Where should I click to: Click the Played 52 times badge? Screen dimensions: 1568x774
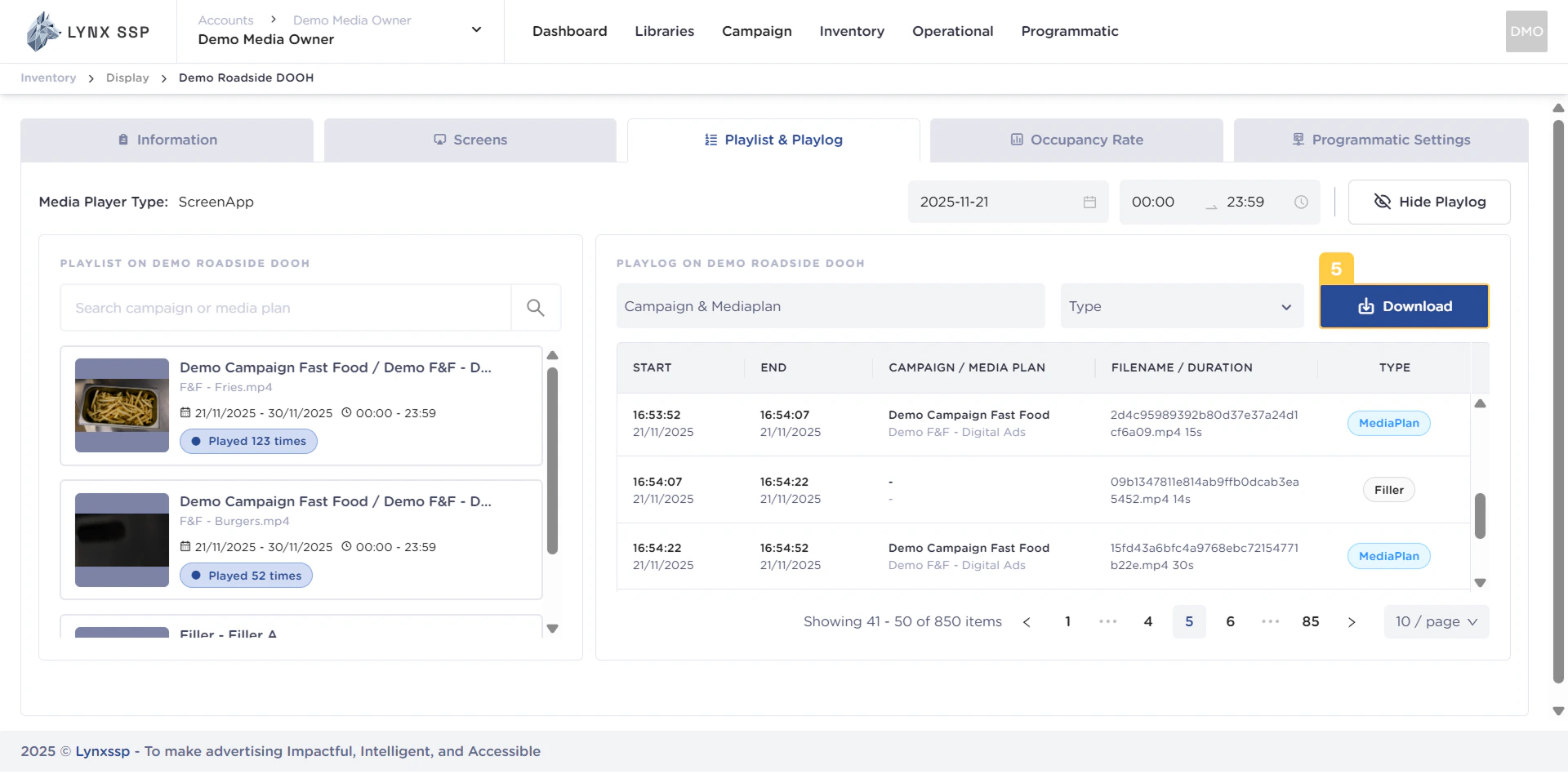[246, 576]
